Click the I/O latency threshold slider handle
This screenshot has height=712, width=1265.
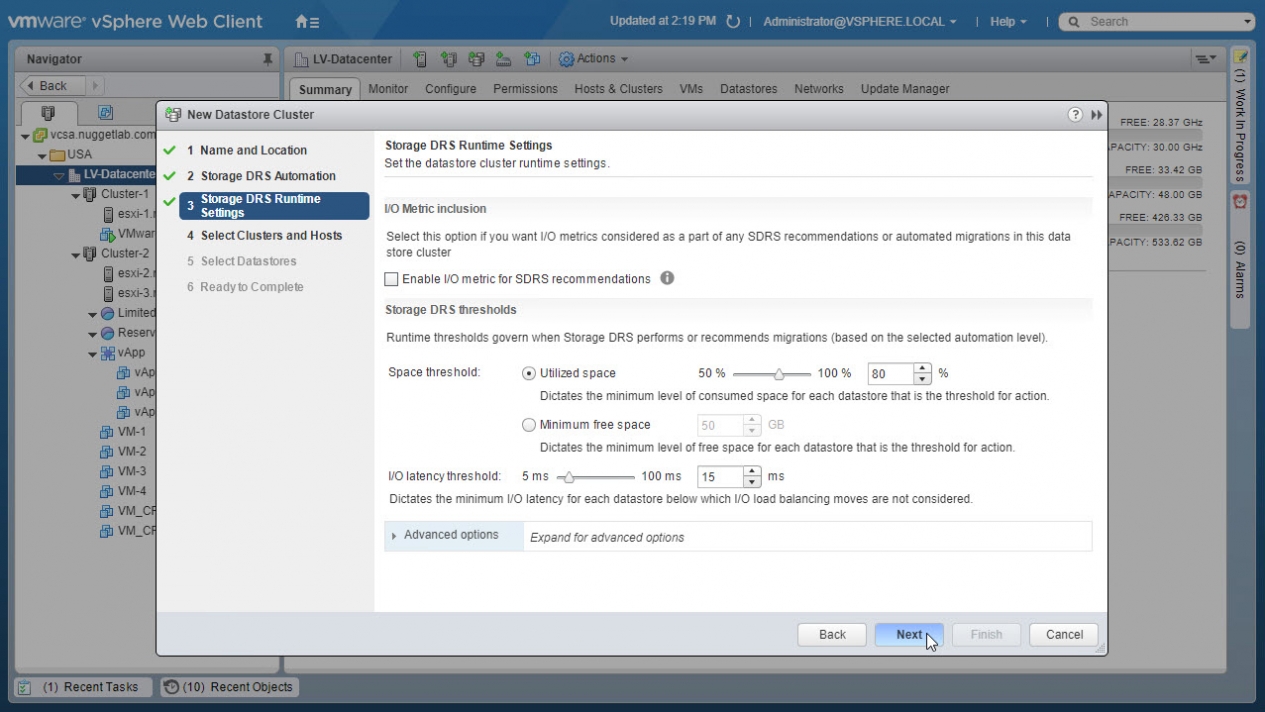click(569, 477)
